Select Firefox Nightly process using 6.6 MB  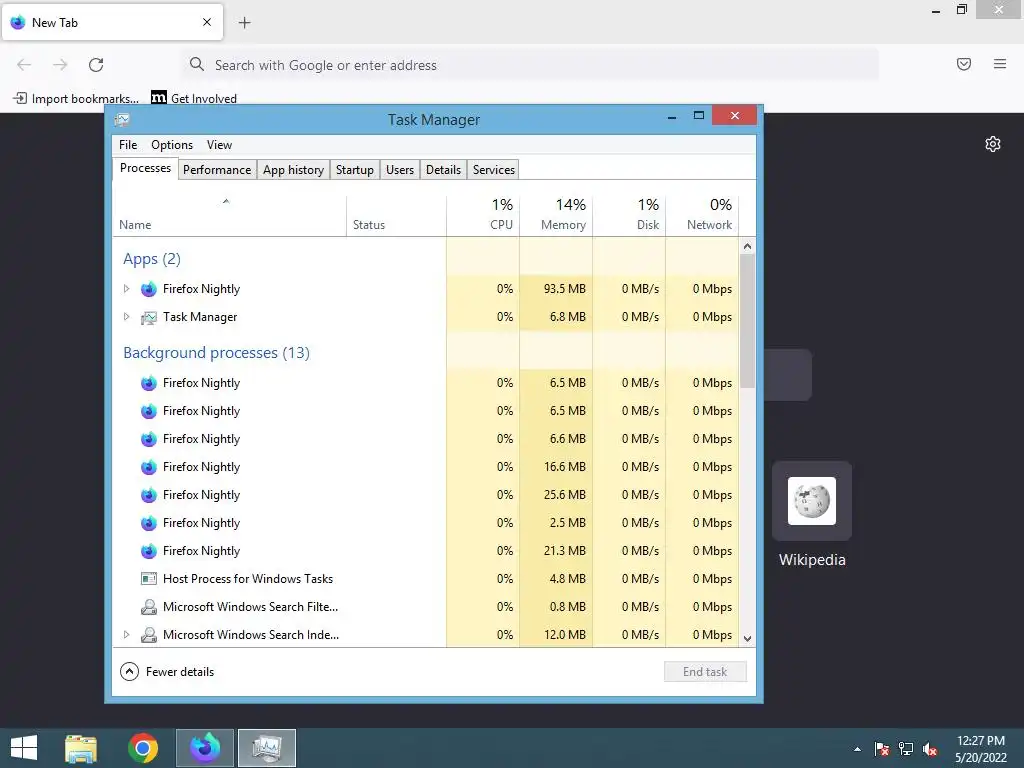click(426, 439)
